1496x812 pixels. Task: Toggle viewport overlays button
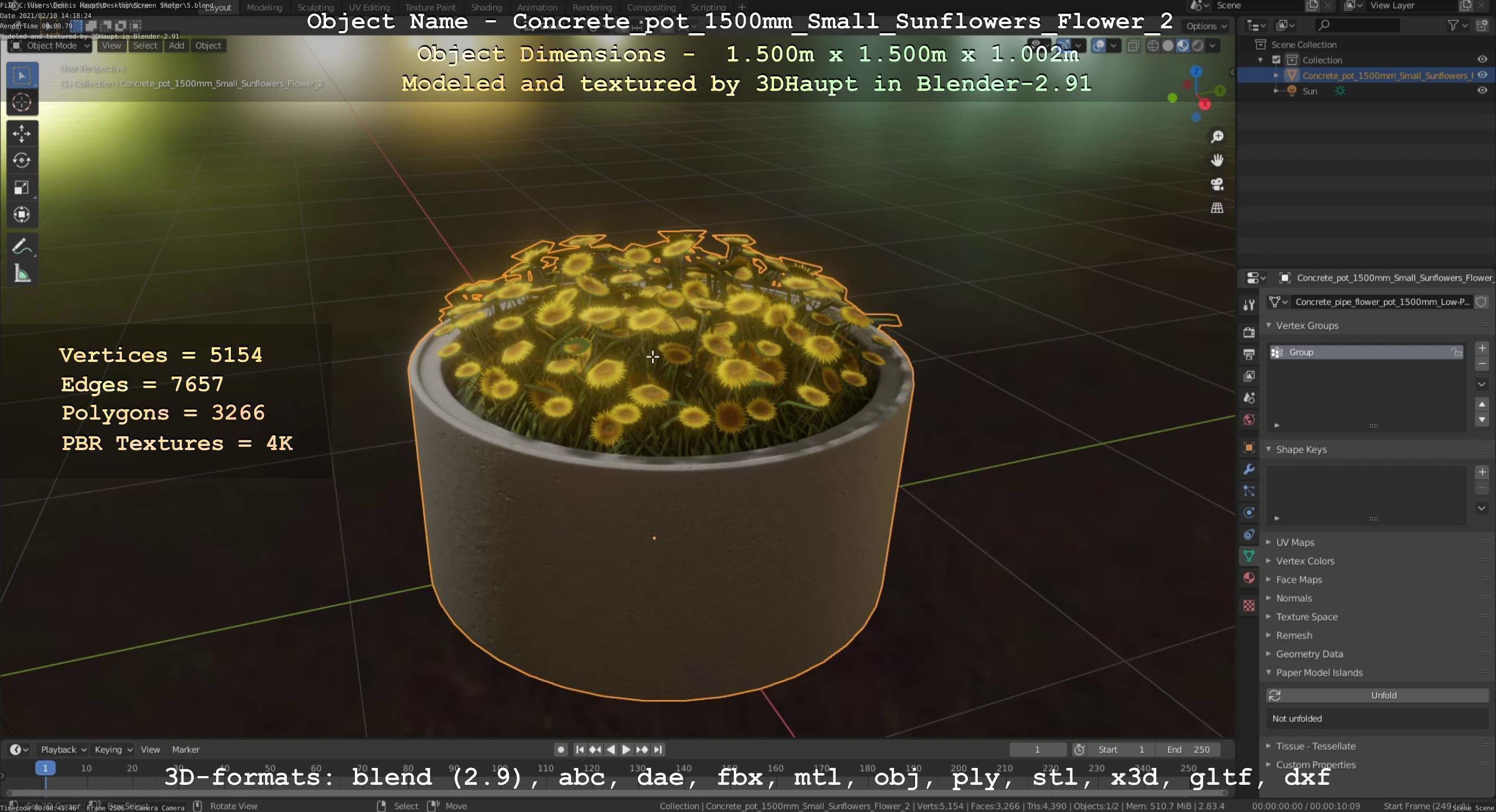point(1098,45)
